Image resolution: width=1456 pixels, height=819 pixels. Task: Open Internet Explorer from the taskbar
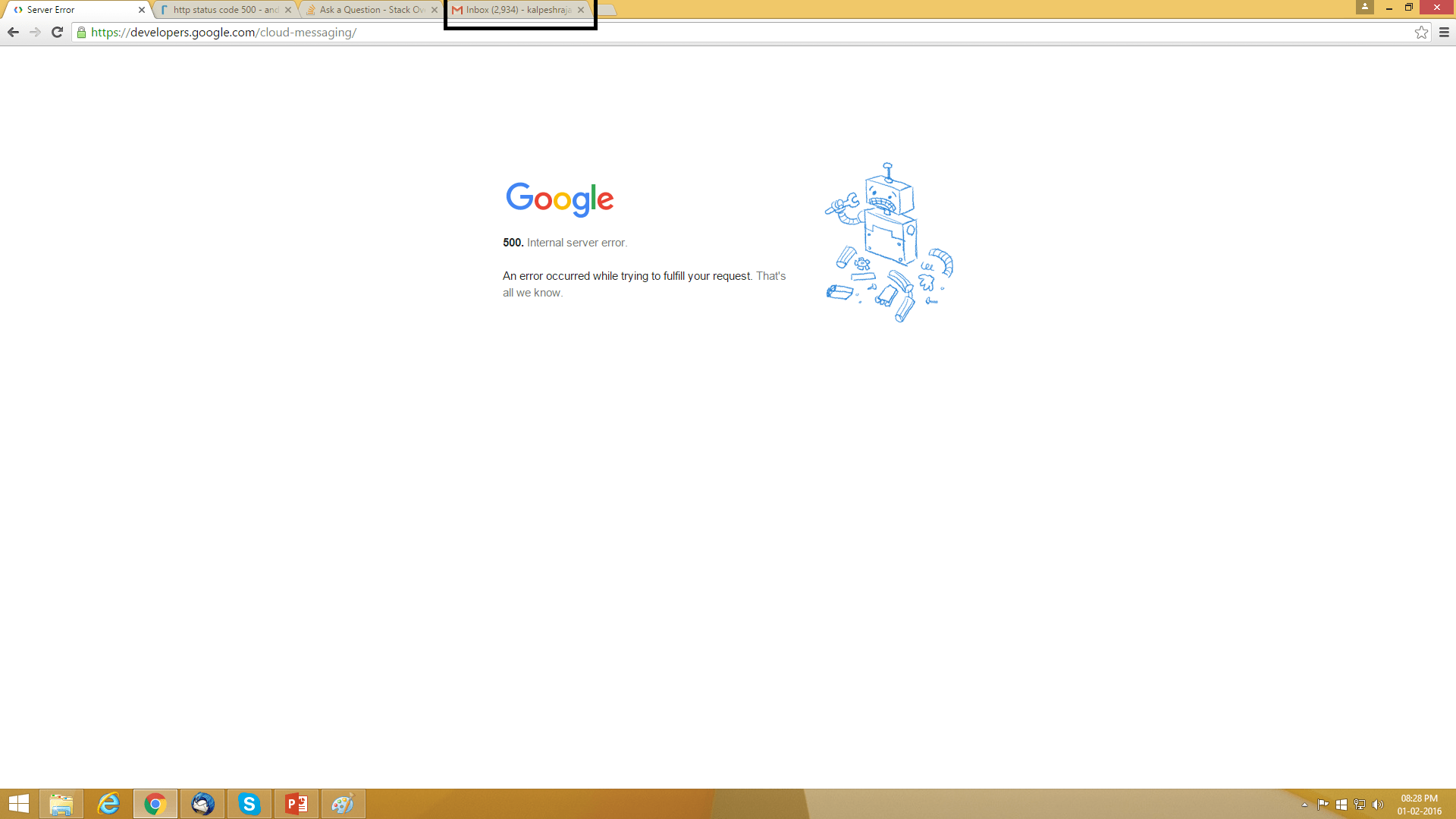pos(108,804)
